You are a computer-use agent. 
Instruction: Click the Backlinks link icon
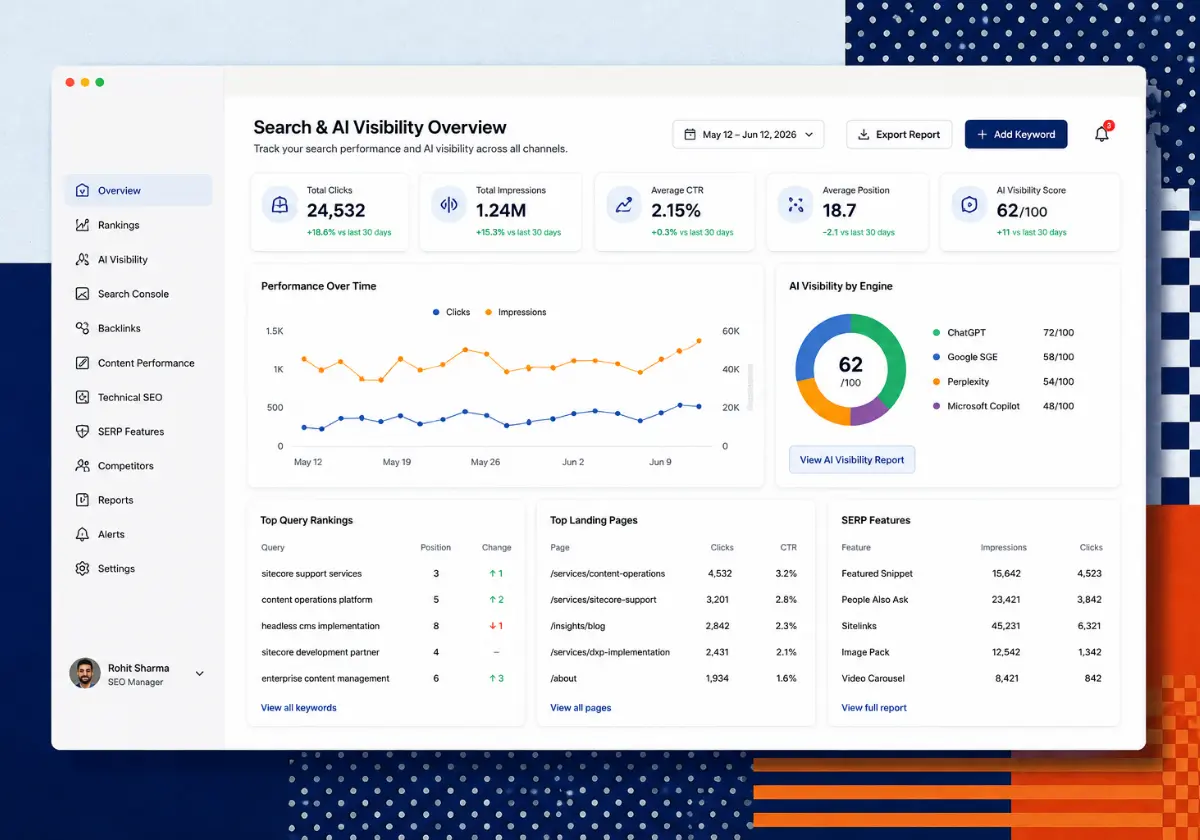82,328
